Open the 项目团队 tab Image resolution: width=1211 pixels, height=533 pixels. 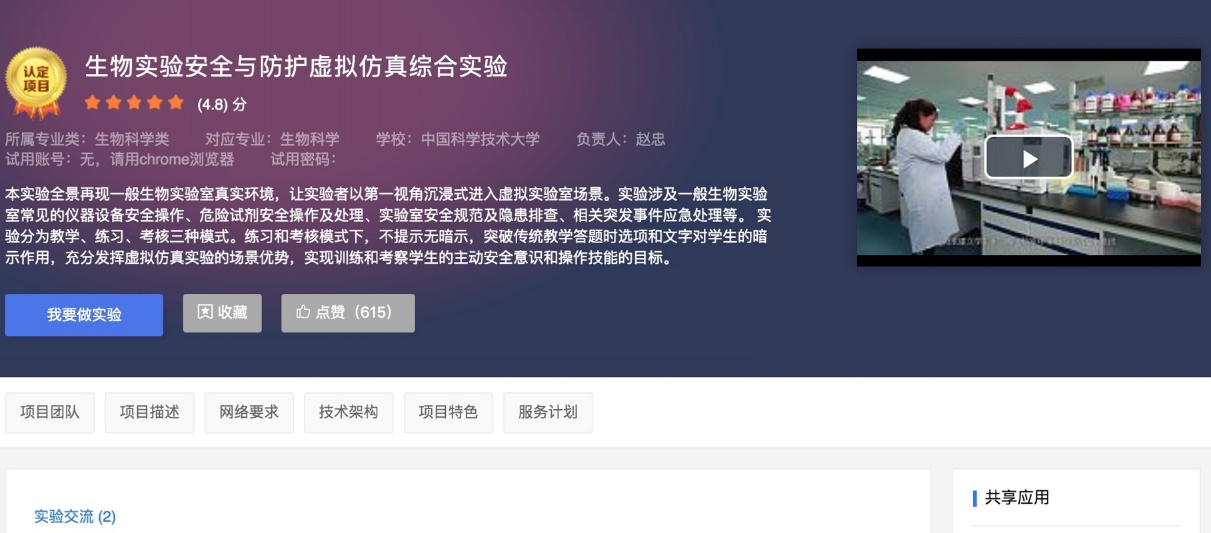pos(50,412)
